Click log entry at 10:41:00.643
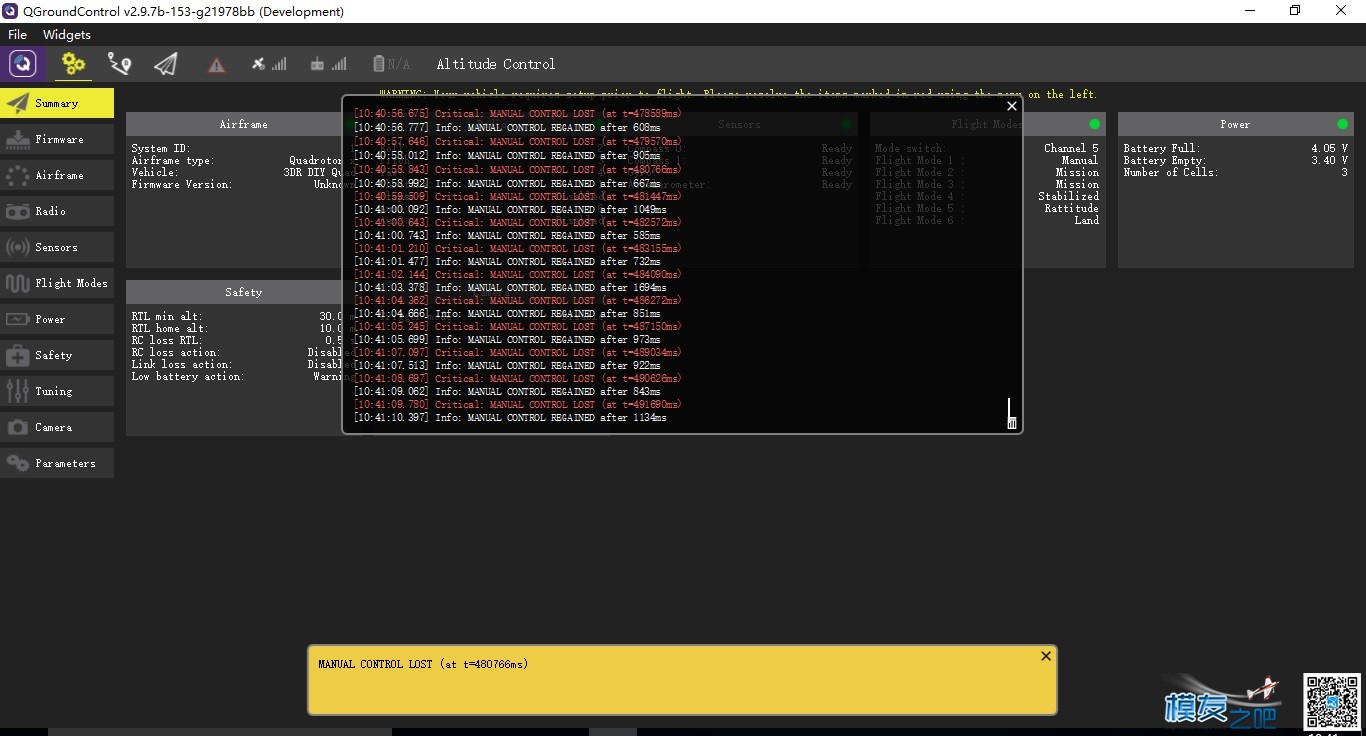The height and width of the screenshot is (736, 1366). (518, 223)
